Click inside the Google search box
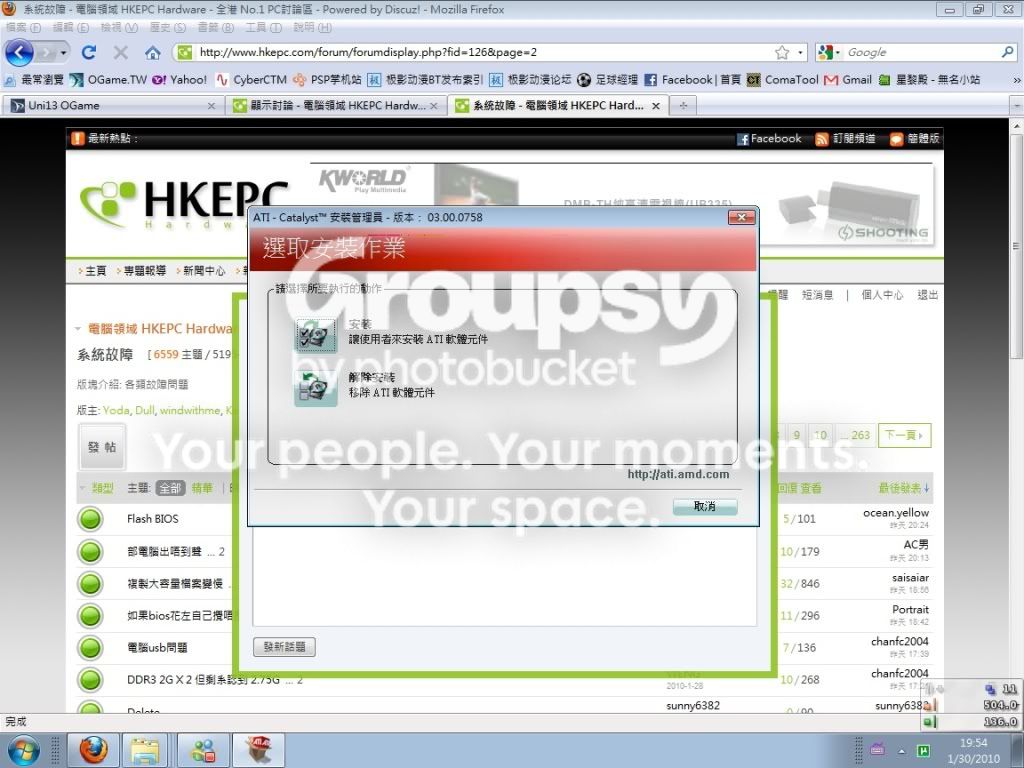The height and width of the screenshot is (768, 1024). click(x=921, y=52)
